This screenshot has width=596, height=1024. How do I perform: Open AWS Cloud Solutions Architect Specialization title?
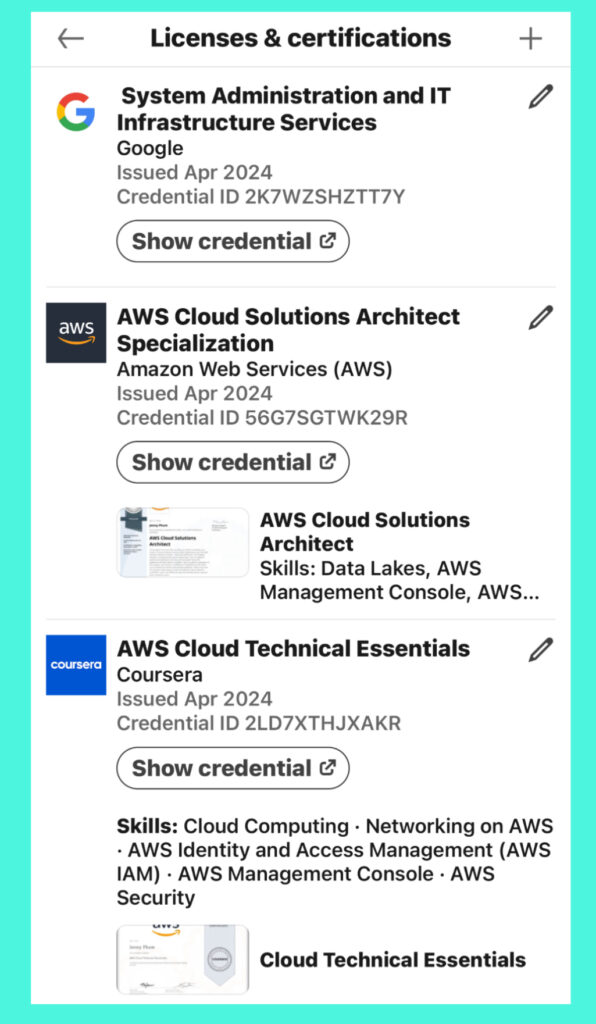(289, 330)
